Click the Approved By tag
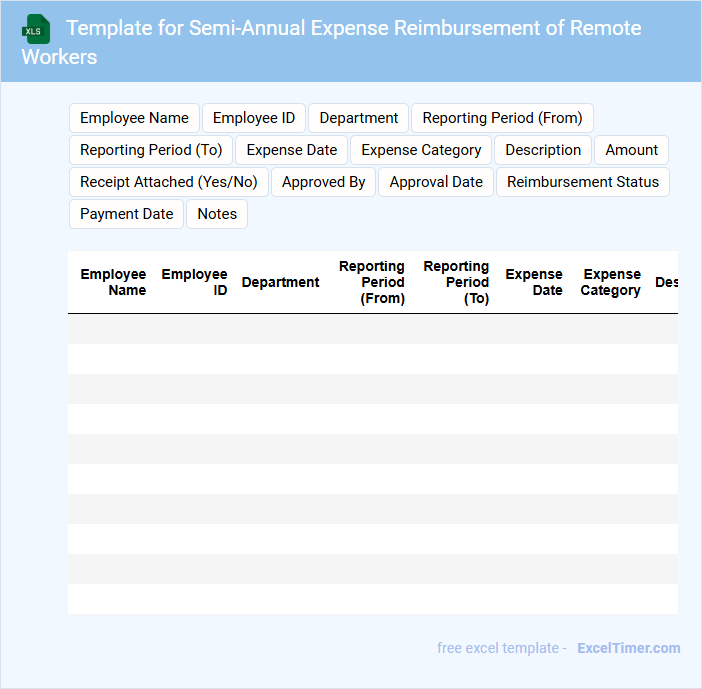The width and height of the screenshot is (702, 689). (x=323, y=182)
